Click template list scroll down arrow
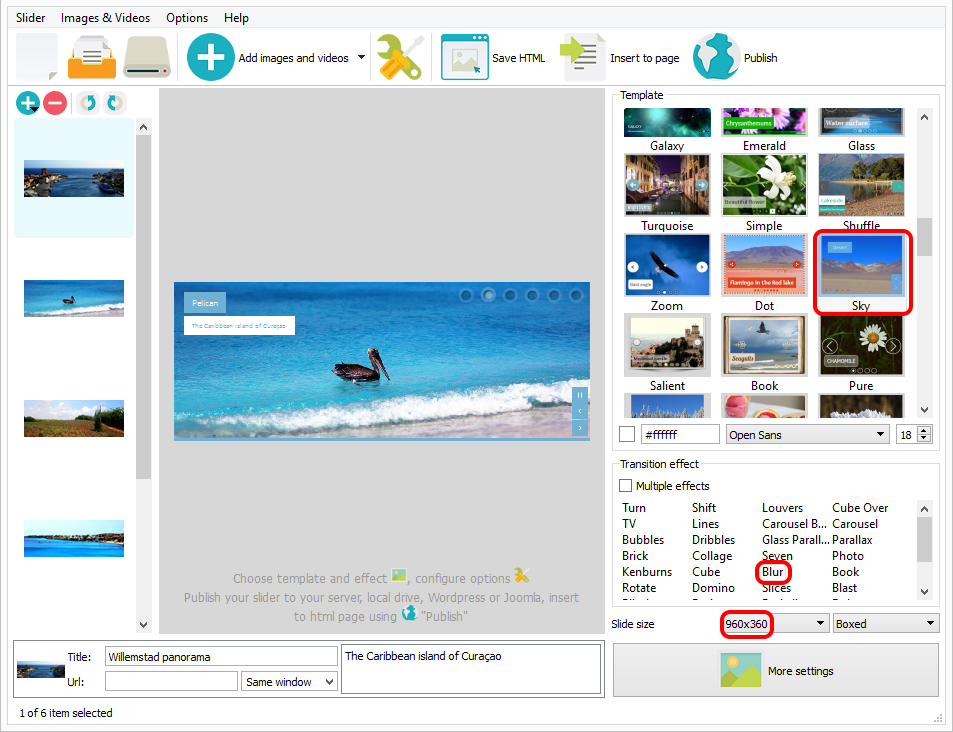The height and width of the screenshot is (732, 953). (x=924, y=410)
